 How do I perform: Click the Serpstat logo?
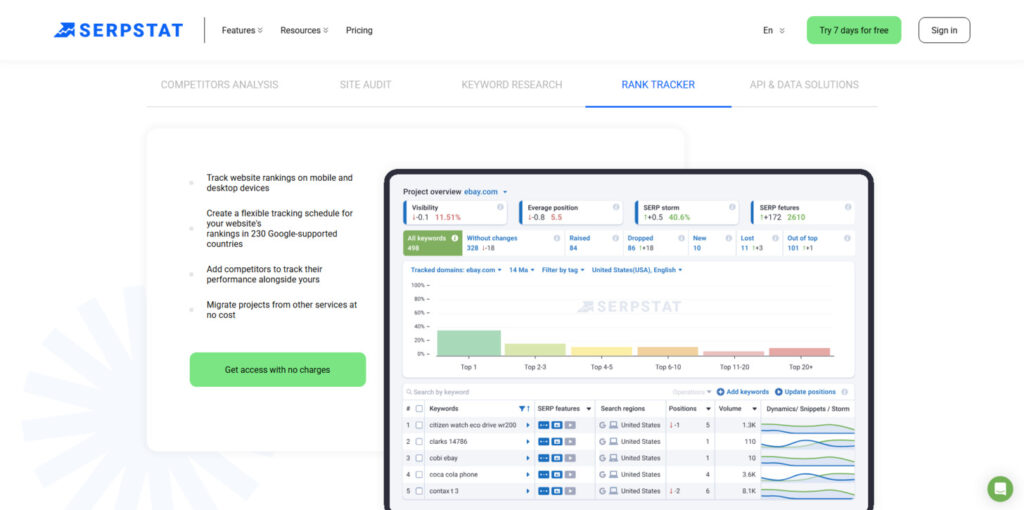(118, 30)
